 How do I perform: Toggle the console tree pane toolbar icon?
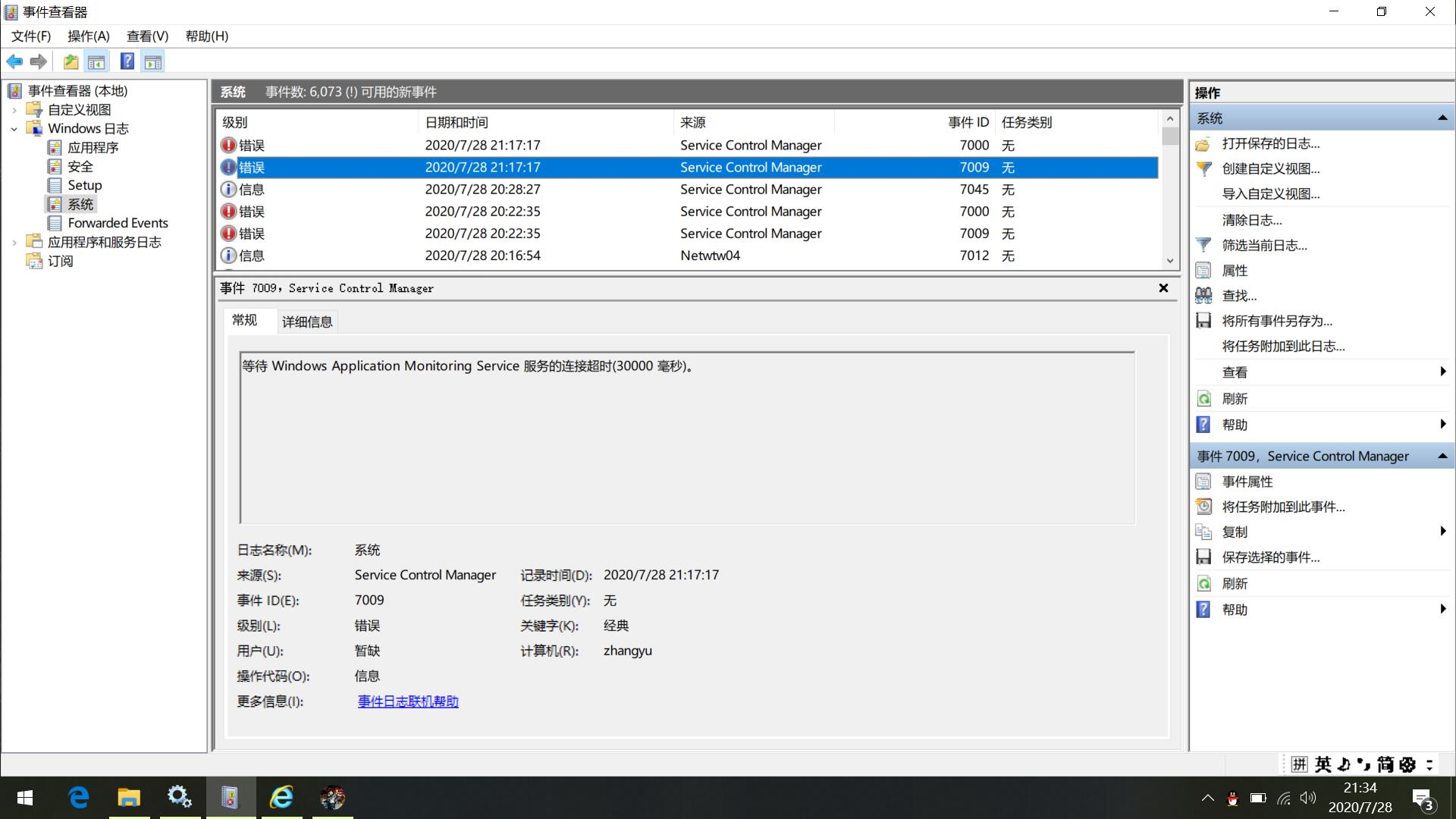coord(96,61)
